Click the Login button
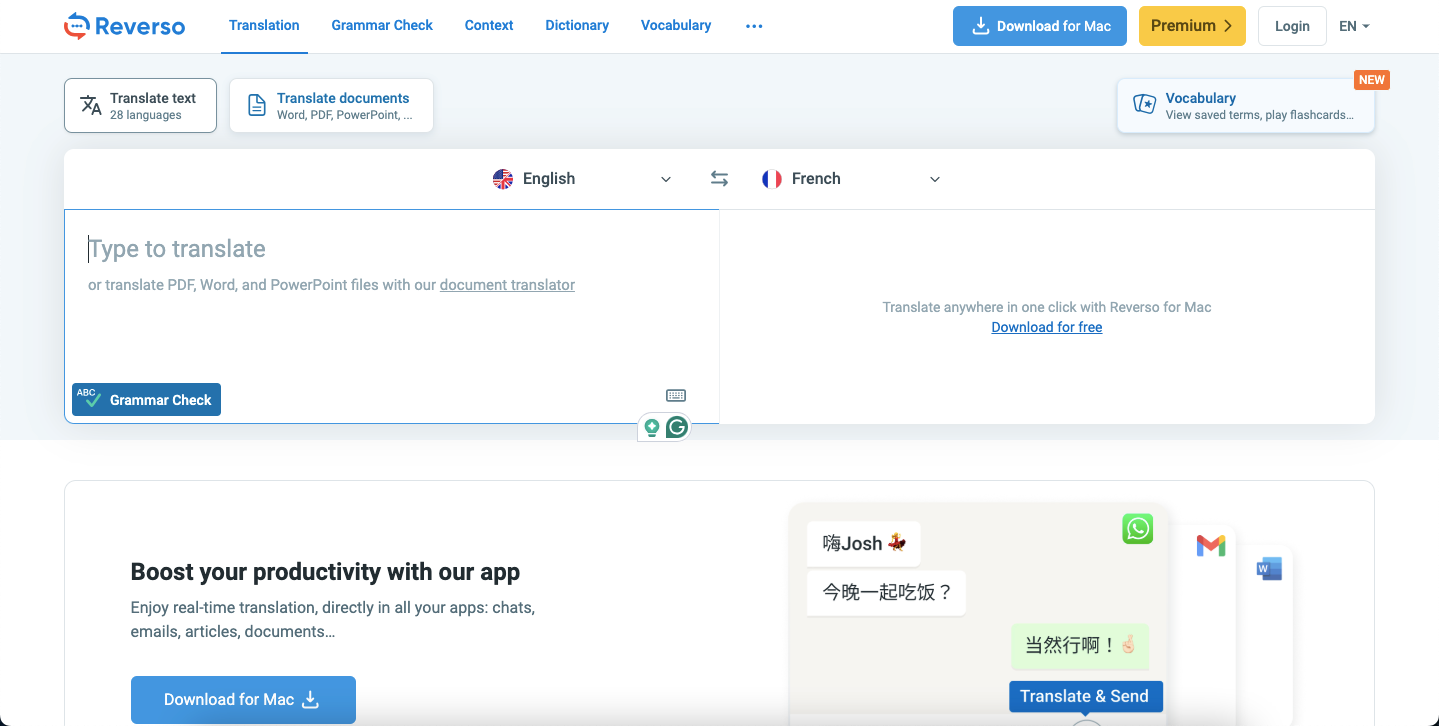Screen dimensions: 1439x726 (1292, 26)
